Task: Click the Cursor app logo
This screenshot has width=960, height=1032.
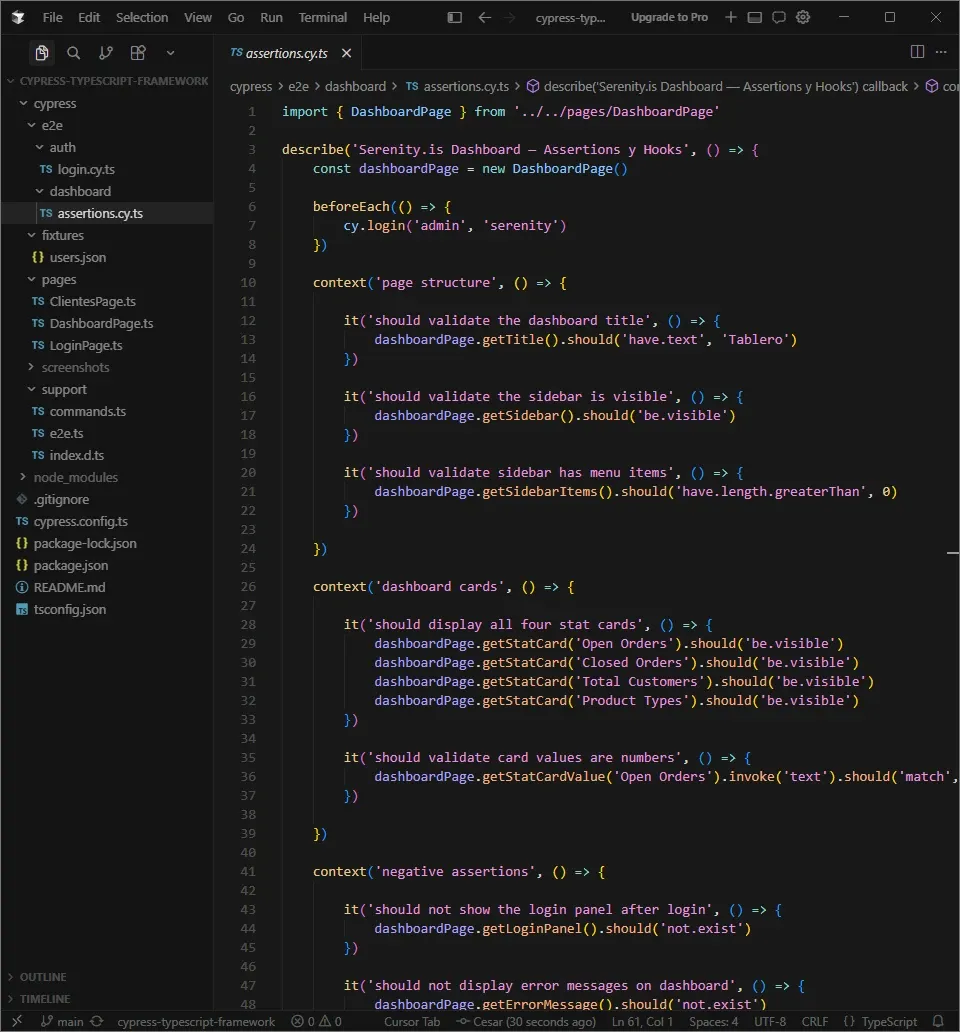Action: pos(18,17)
